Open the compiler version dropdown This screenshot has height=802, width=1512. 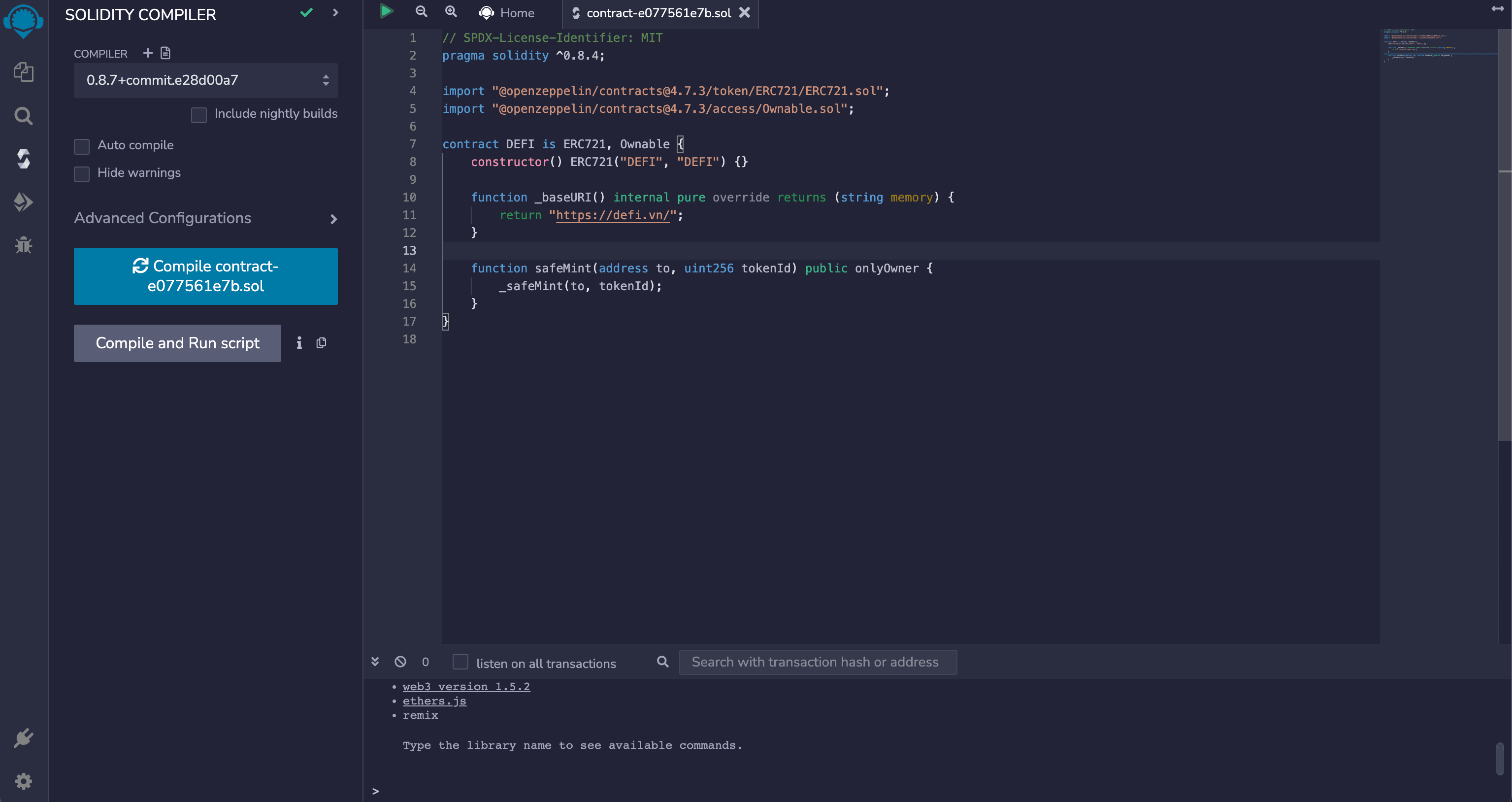click(205, 79)
